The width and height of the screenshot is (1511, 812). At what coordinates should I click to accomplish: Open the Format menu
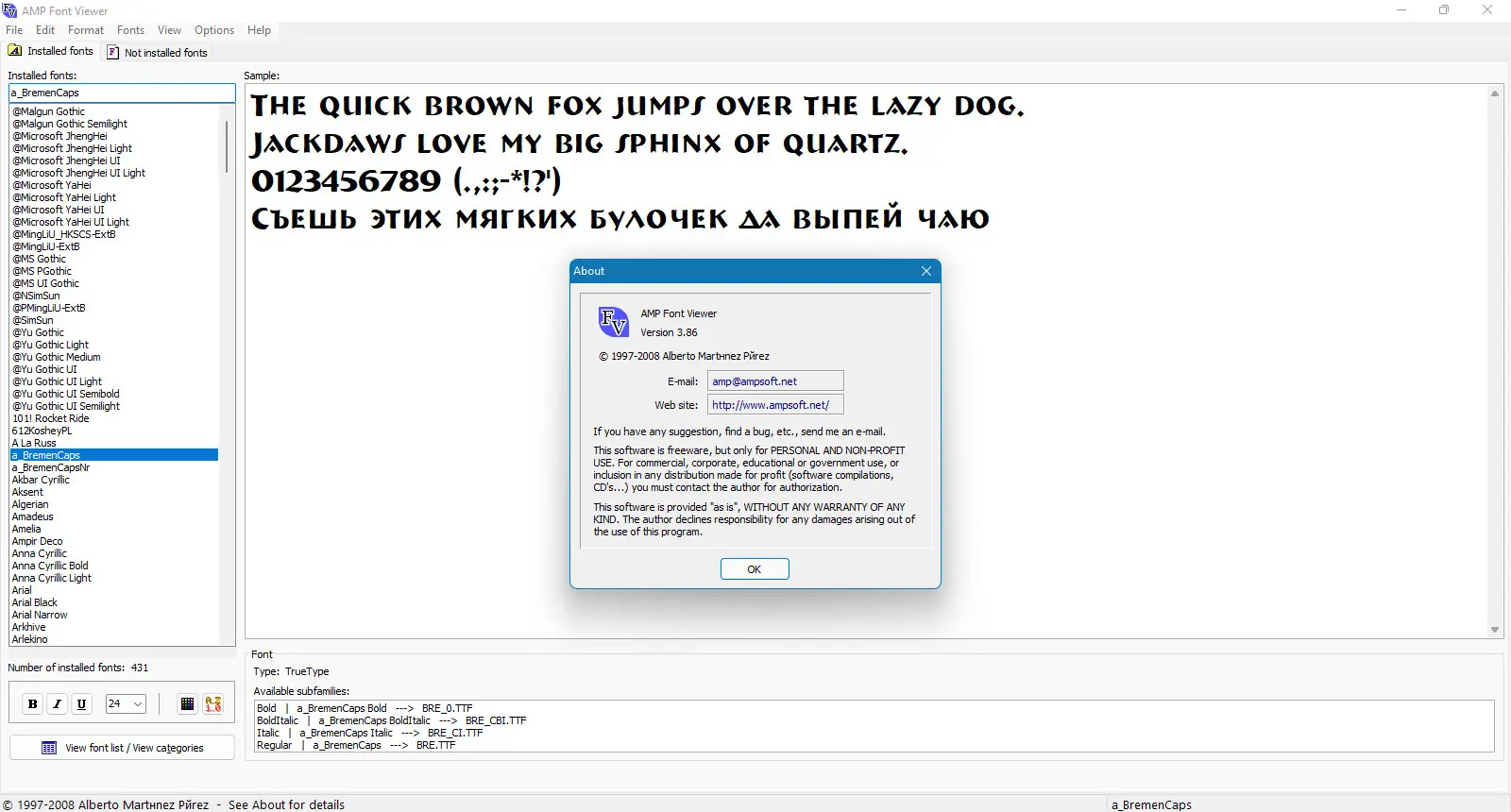(86, 30)
